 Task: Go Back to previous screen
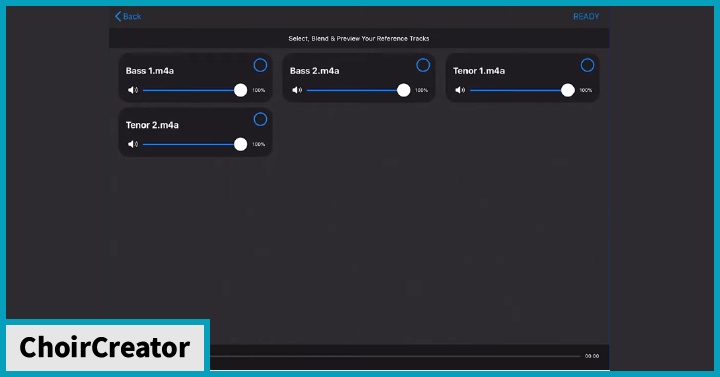pos(128,17)
